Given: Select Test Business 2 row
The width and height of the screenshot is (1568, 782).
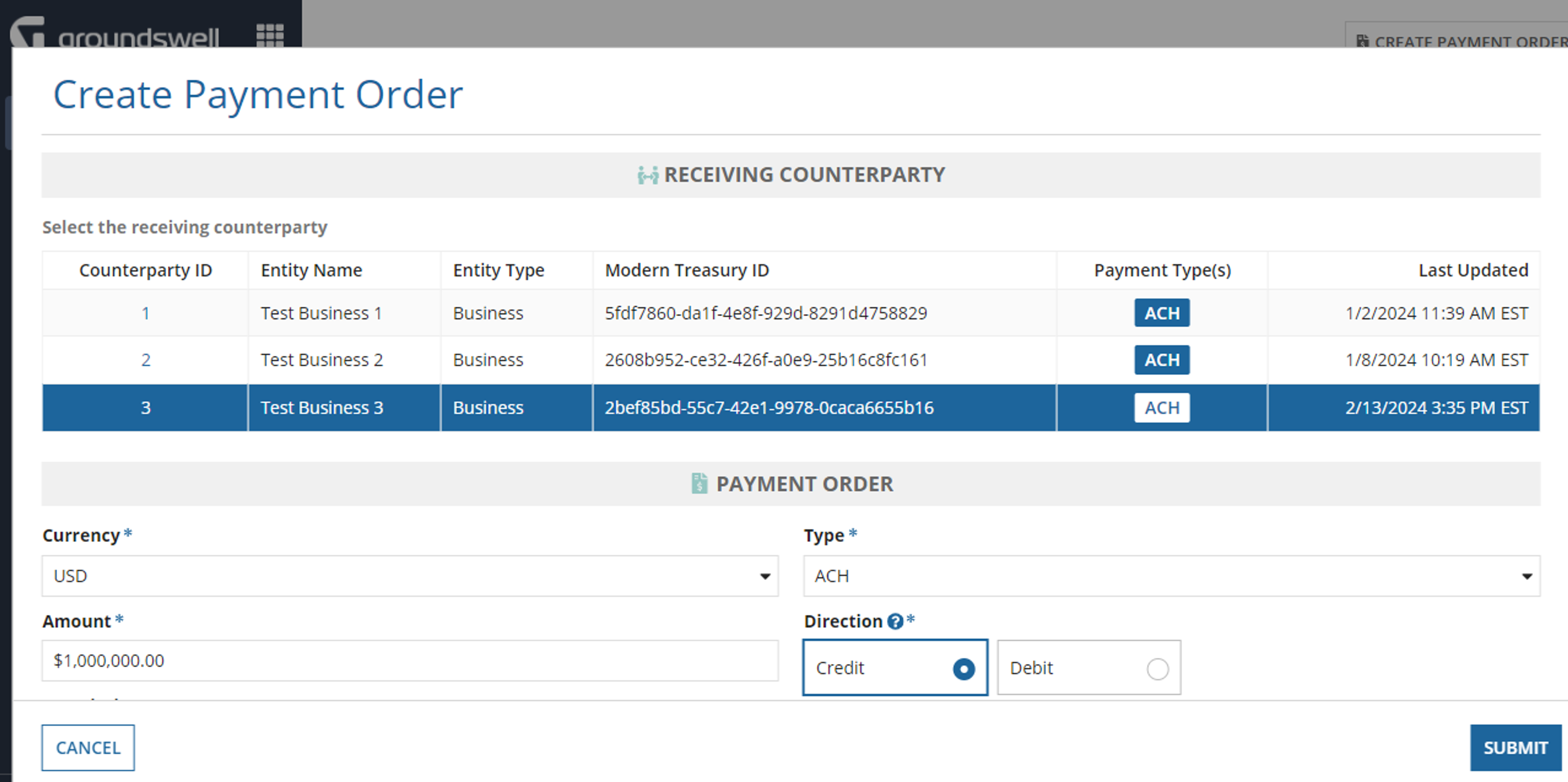Looking at the screenshot, I should pos(791,360).
